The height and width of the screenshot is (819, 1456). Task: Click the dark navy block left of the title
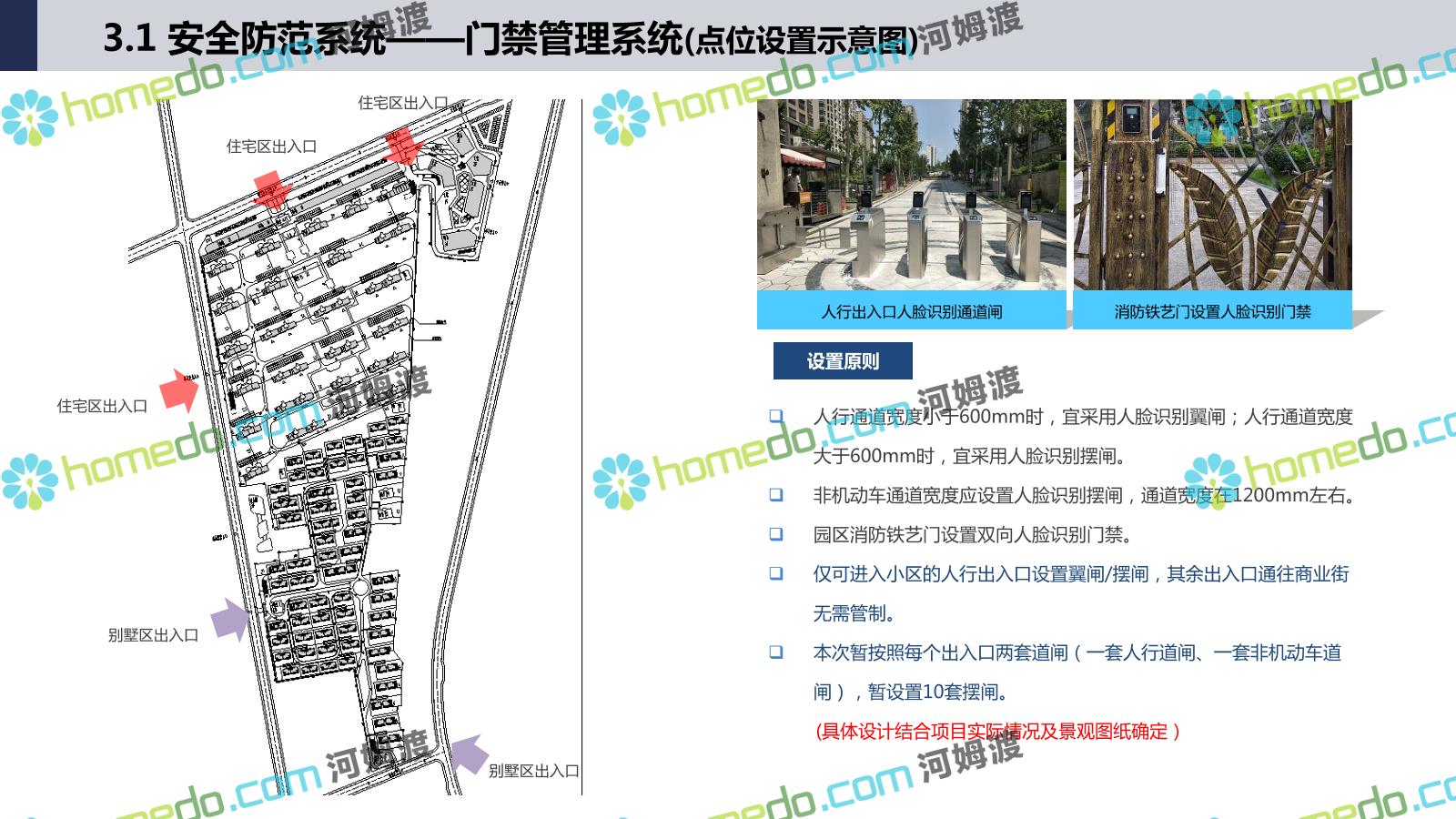tap(18, 35)
